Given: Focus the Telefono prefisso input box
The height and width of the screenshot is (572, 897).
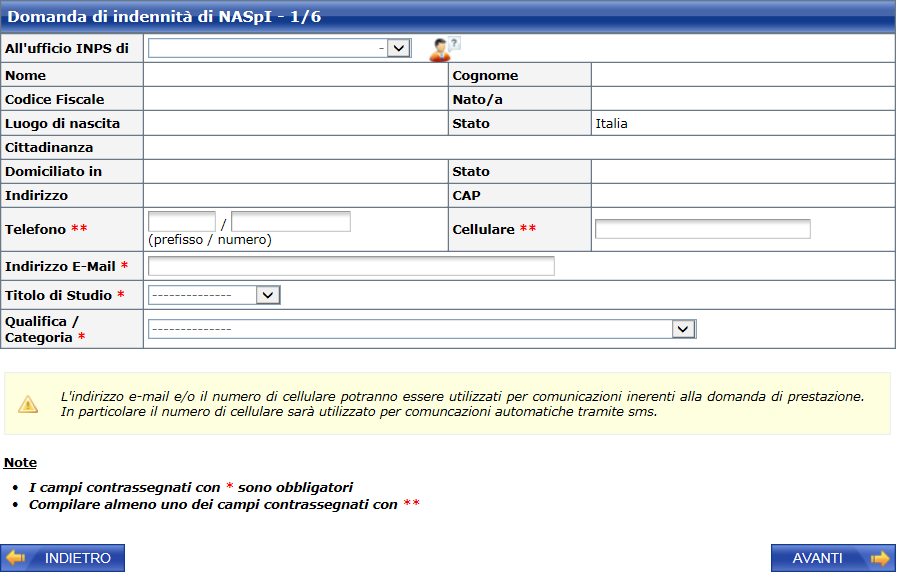Looking at the screenshot, I should pos(182,221).
